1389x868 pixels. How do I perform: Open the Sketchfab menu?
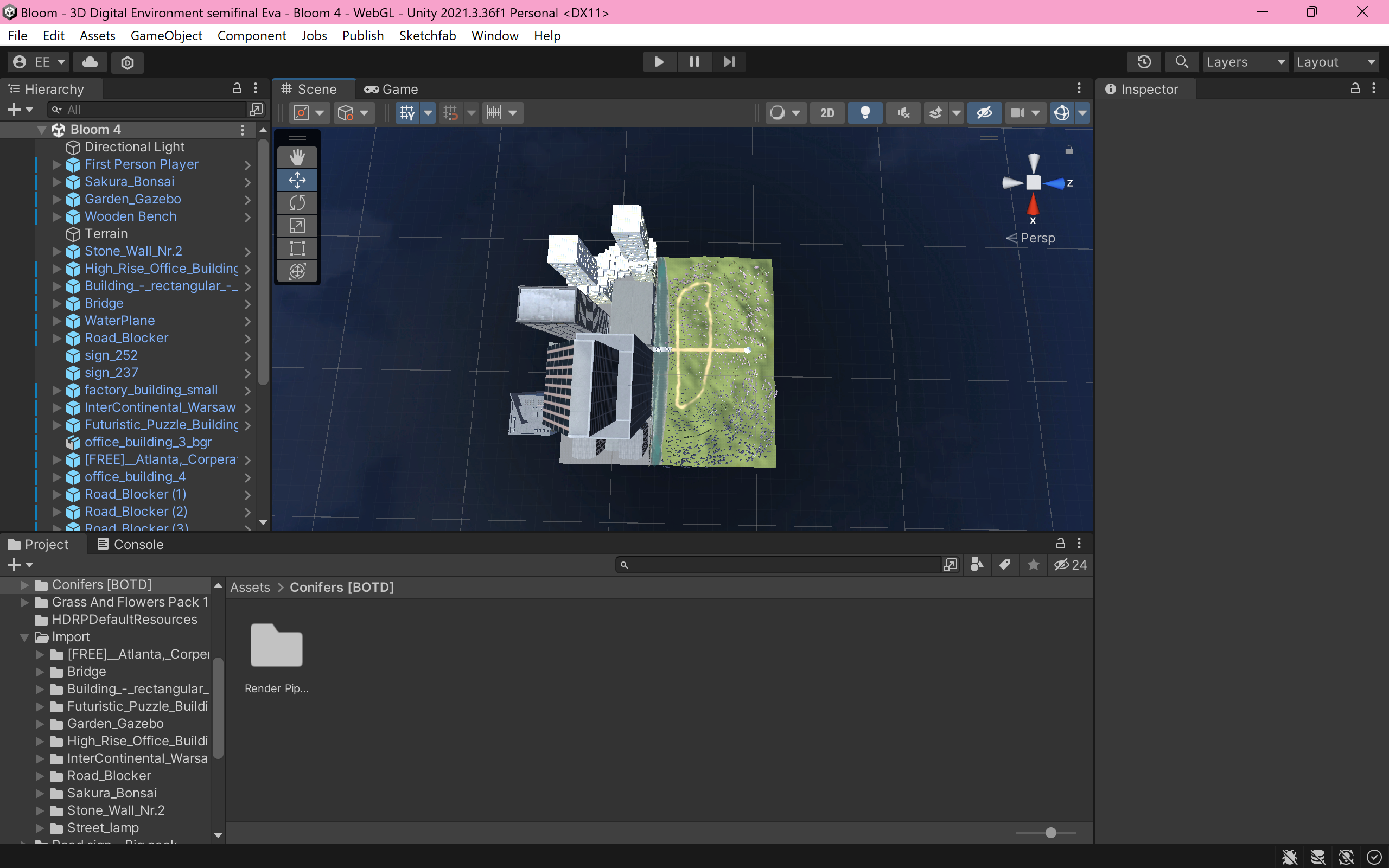[x=427, y=36]
